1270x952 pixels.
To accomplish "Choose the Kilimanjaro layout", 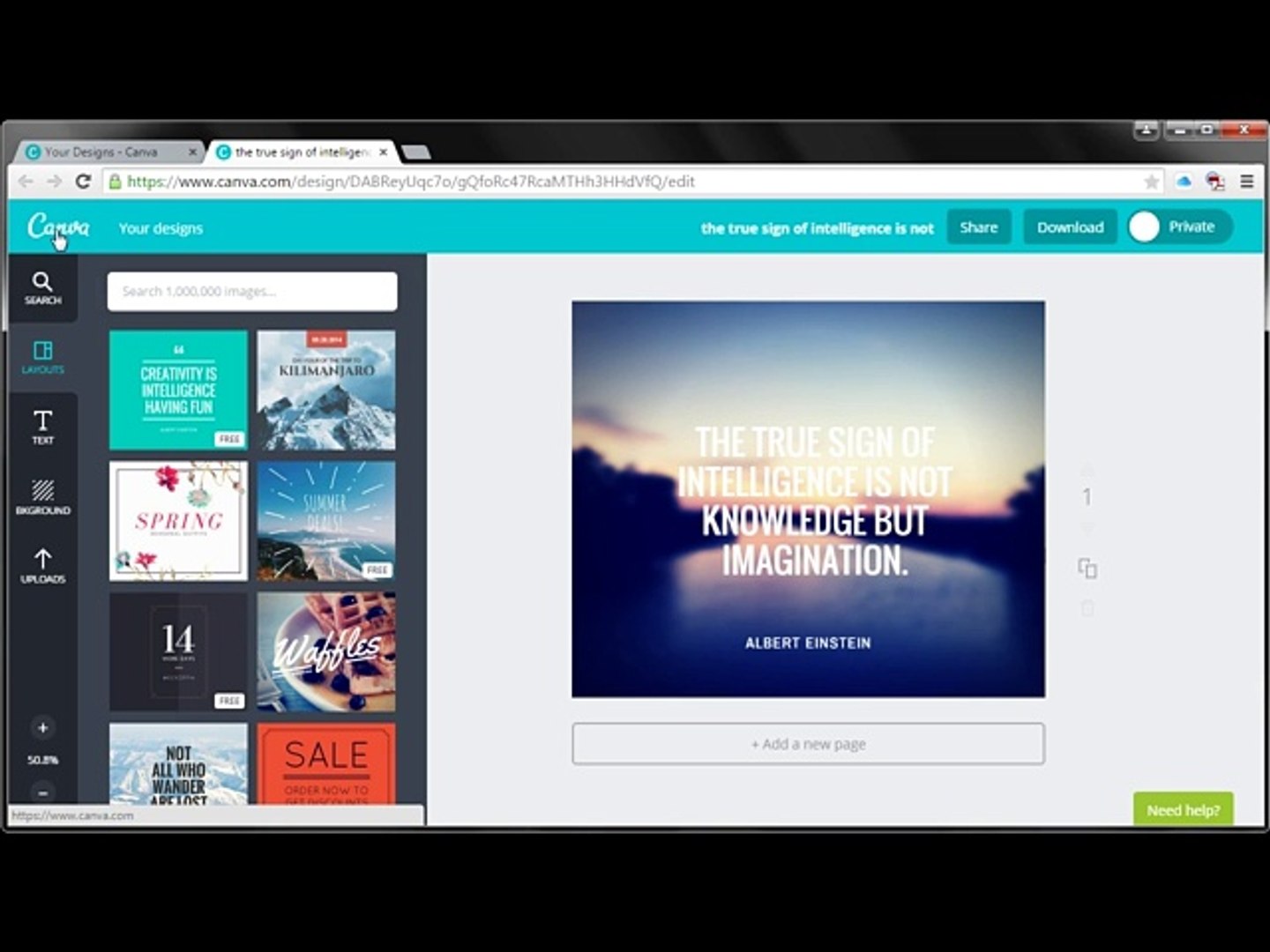I will coord(326,390).
